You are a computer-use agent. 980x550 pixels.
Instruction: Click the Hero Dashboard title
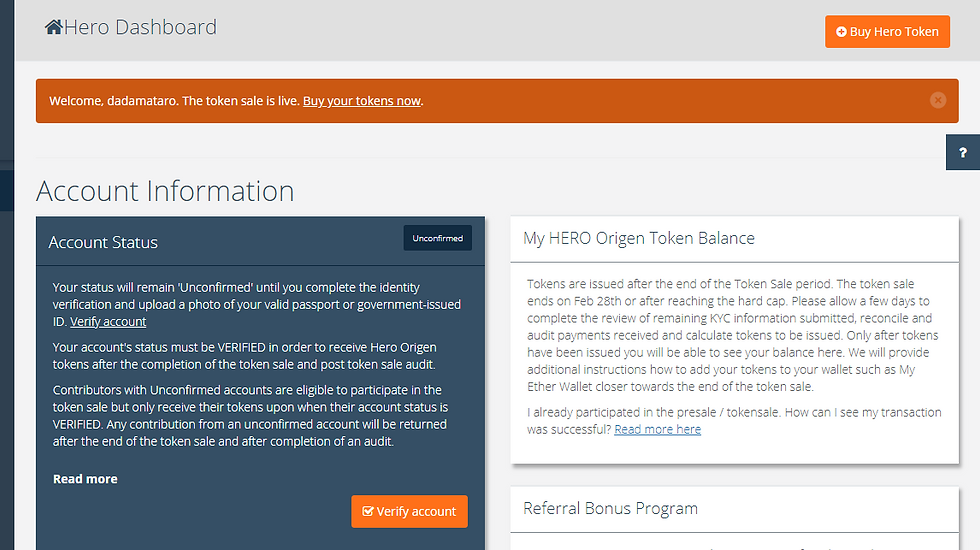[141, 27]
